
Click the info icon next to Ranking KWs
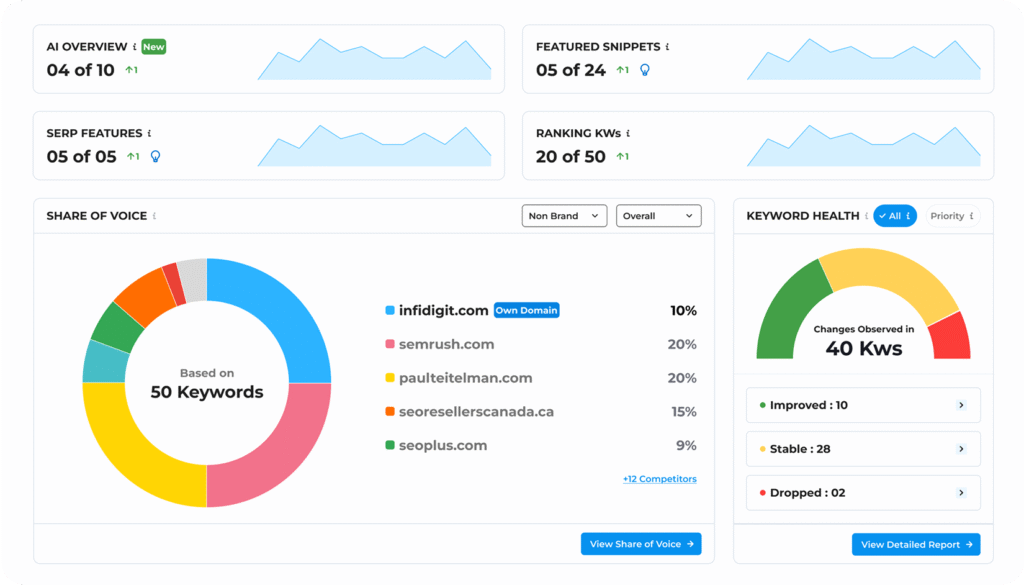628,133
